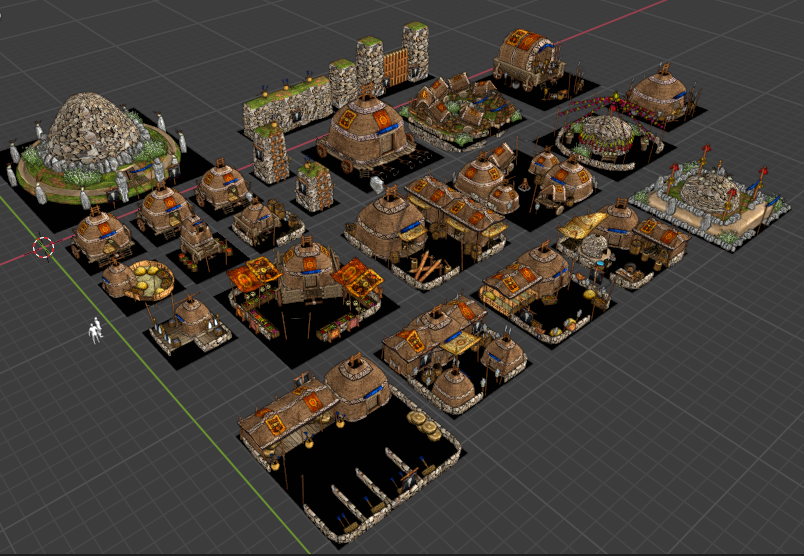Image resolution: width=804 pixels, height=556 pixels.
Task: Select the tall stone tower right of gate
Action: pyautogui.click(x=416, y=52)
